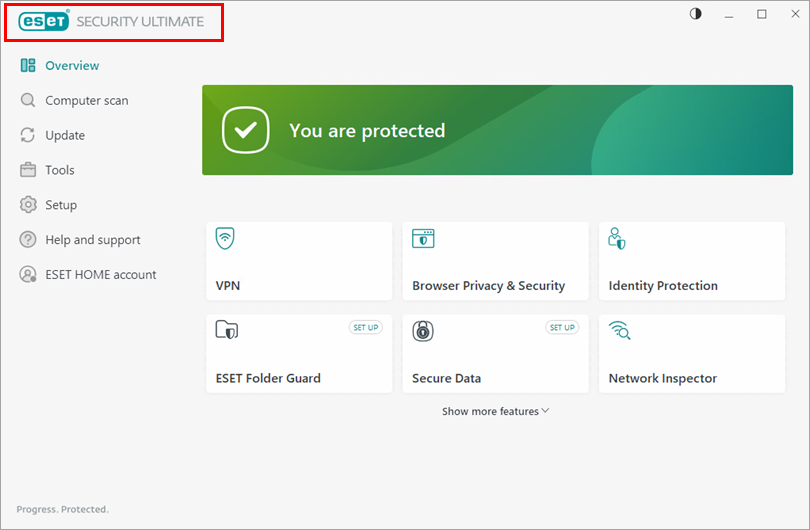The image size is (810, 530).
Task: Open the Overview section
Action: tap(71, 66)
